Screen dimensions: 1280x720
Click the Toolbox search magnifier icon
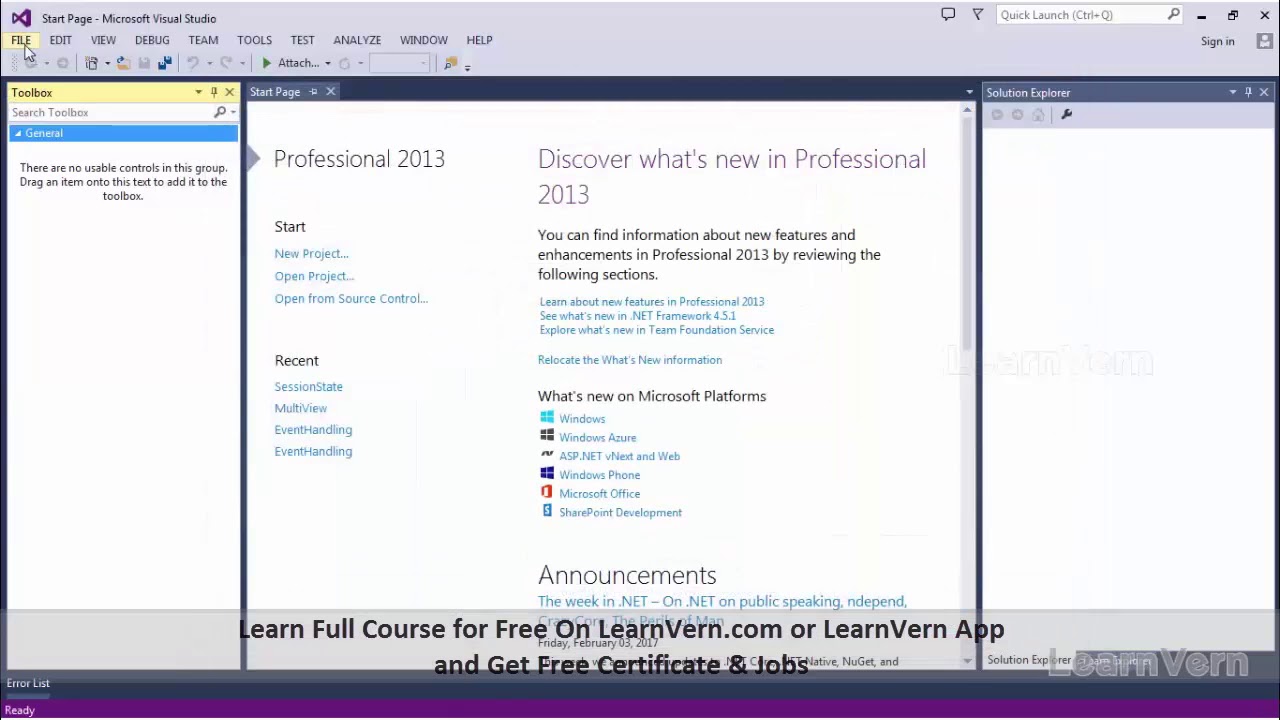(x=220, y=113)
